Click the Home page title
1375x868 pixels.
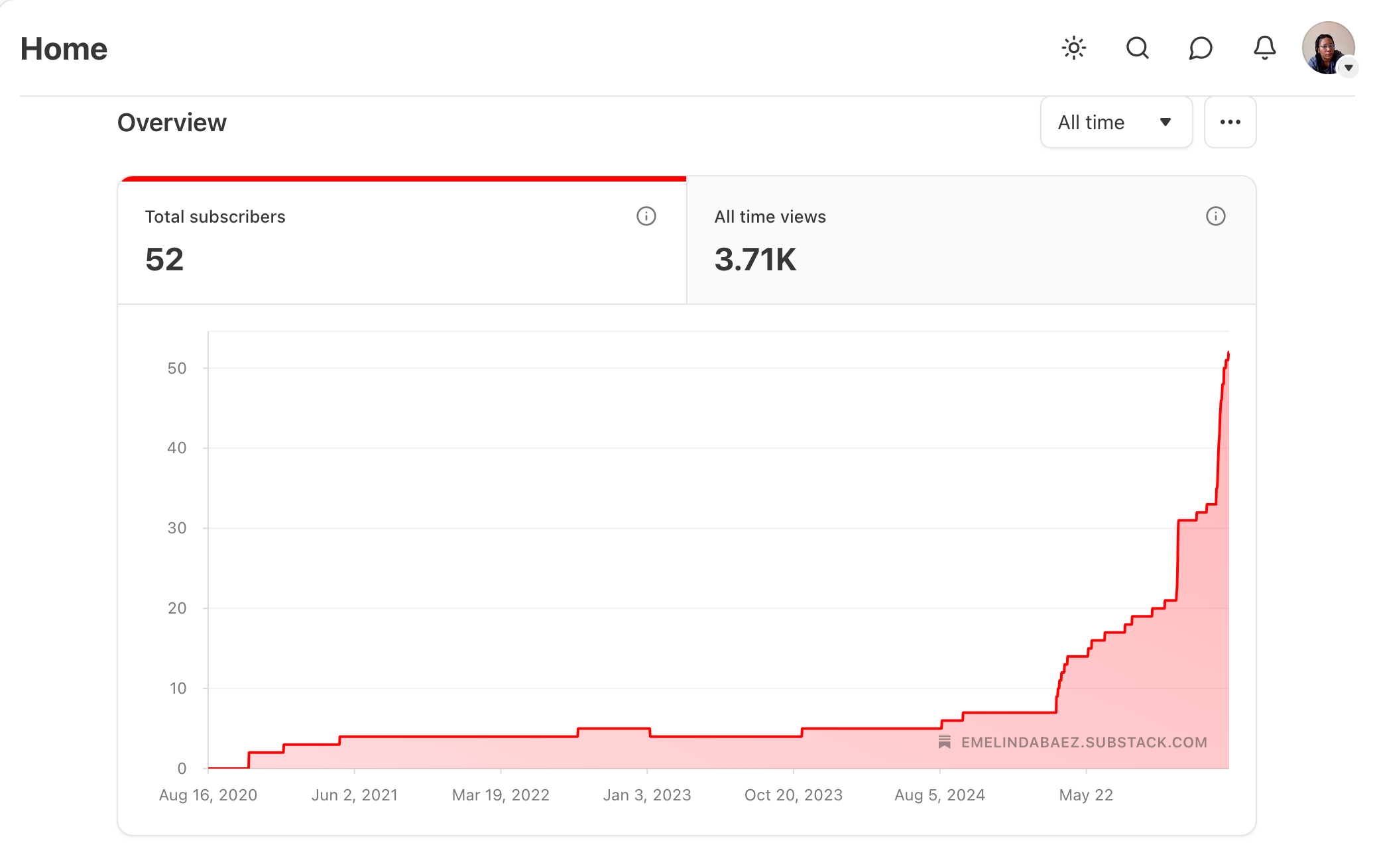click(x=64, y=49)
